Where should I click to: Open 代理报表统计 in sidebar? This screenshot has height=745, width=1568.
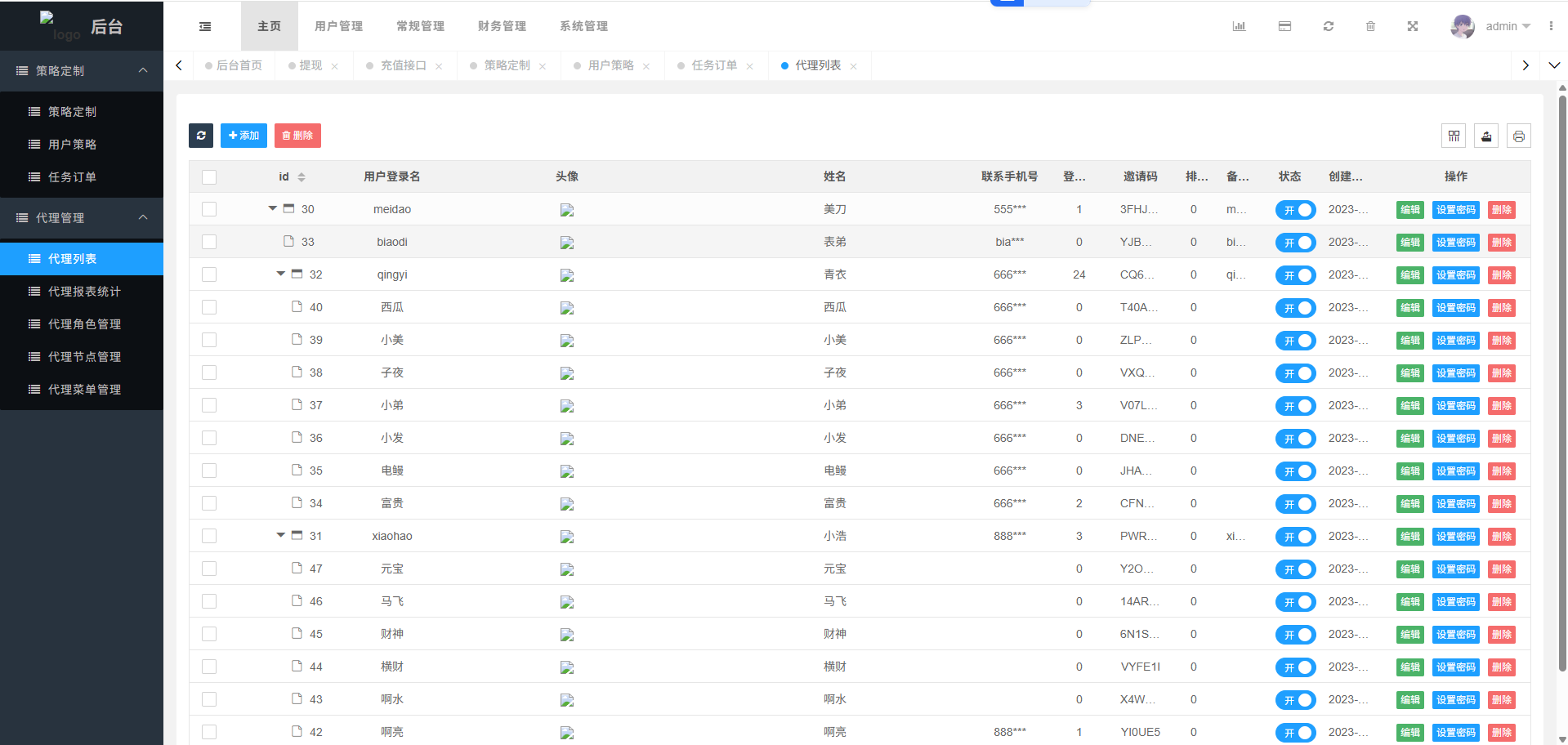(x=84, y=292)
